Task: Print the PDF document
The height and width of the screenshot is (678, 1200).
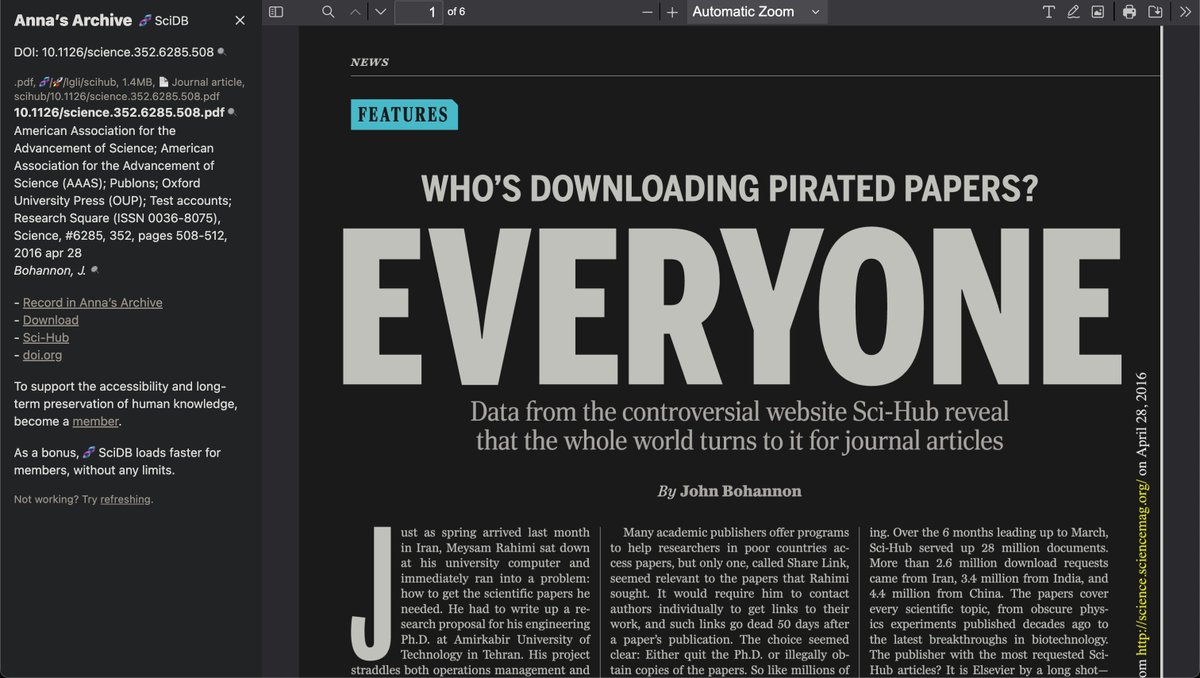Action: pyautogui.click(x=1130, y=12)
